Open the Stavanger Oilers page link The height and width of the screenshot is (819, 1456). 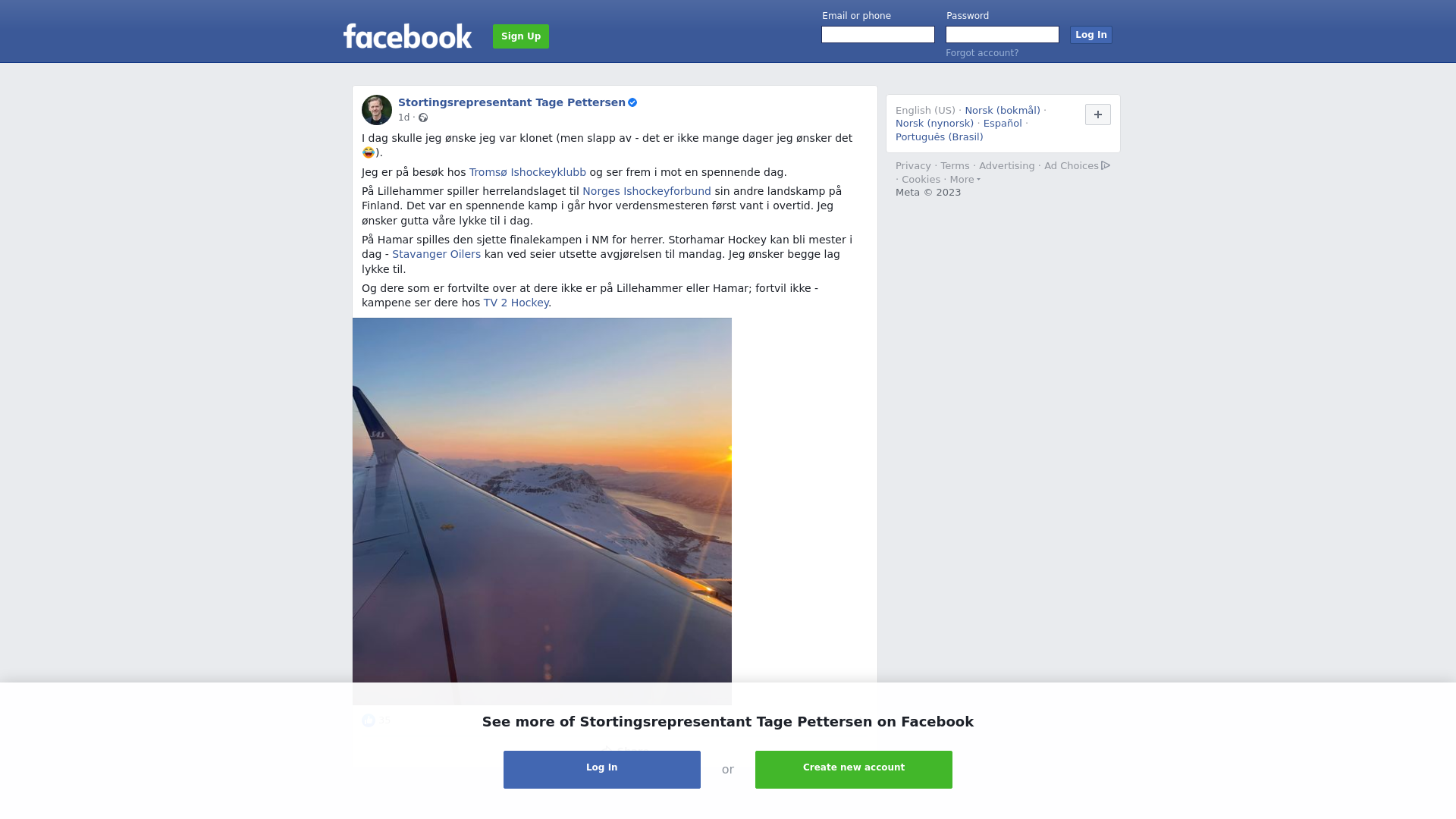coord(436,254)
